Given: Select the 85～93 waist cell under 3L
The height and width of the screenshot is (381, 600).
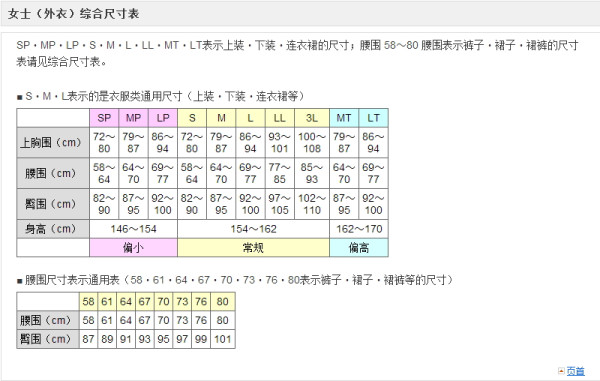Looking at the screenshot, I should pos(312,173).
